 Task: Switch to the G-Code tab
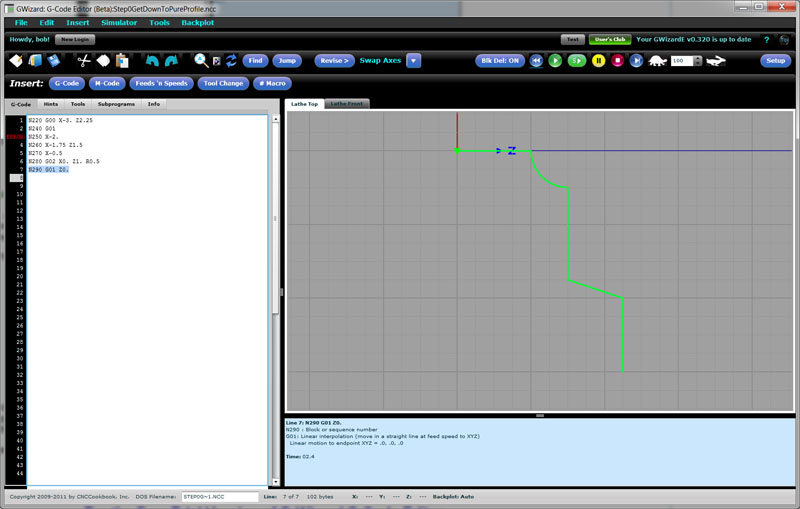click(x=21, y=104)
